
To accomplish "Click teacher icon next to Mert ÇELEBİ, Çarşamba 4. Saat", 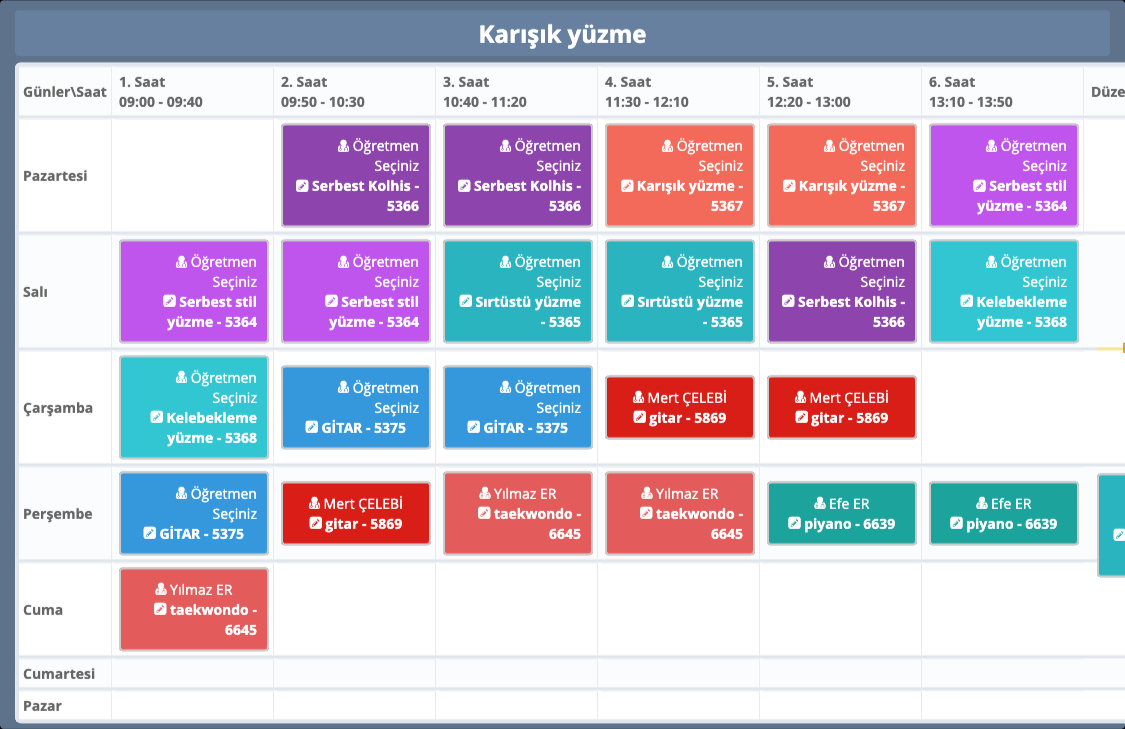I will coord(640,398).
